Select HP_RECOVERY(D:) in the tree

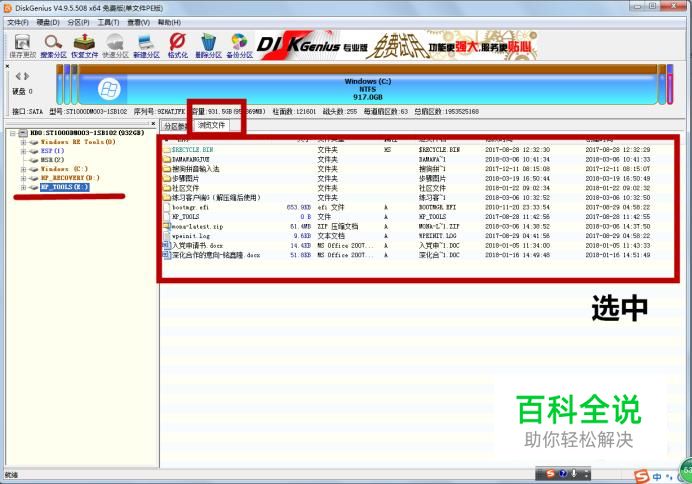pyautogui.click(x=70, y=178)
